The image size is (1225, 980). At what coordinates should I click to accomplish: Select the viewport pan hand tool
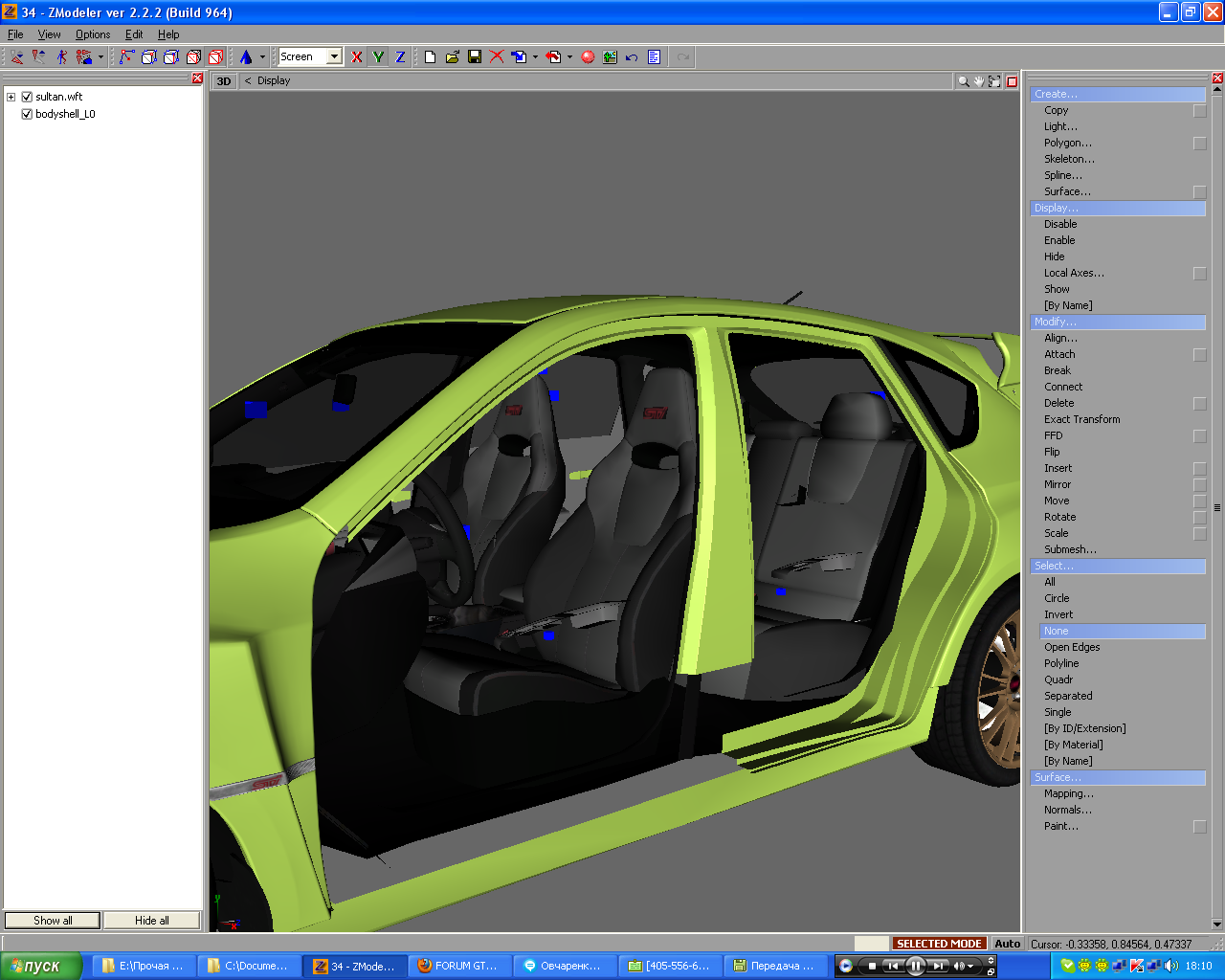979,81
